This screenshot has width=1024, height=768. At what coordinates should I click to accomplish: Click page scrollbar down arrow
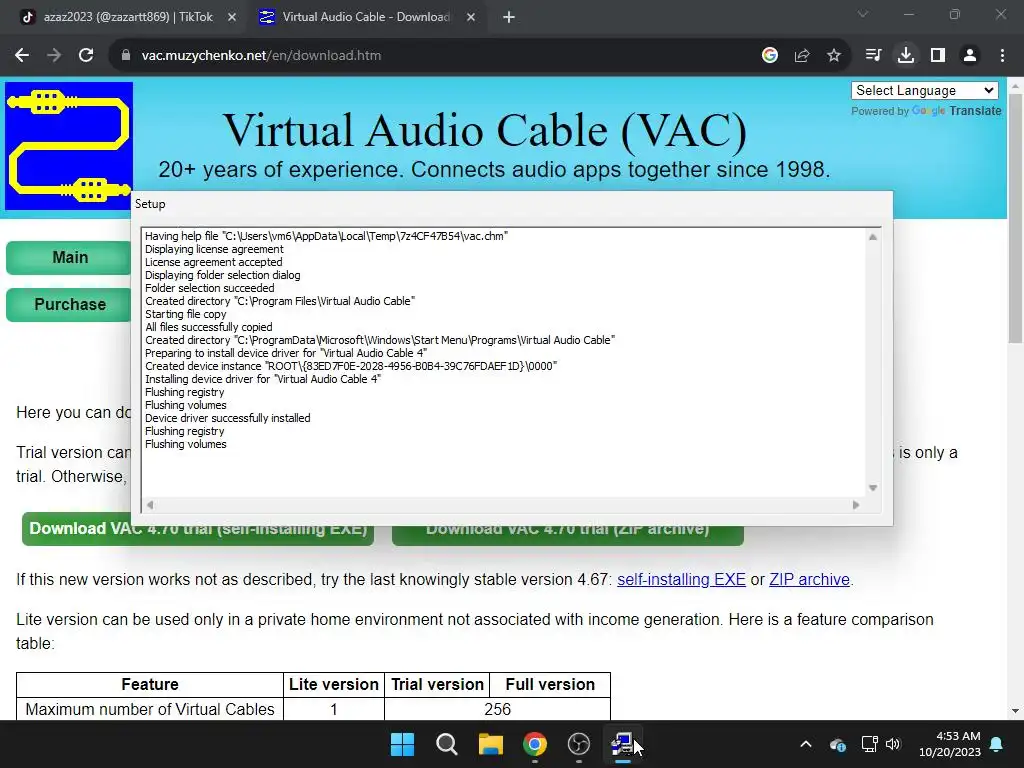1015,711
